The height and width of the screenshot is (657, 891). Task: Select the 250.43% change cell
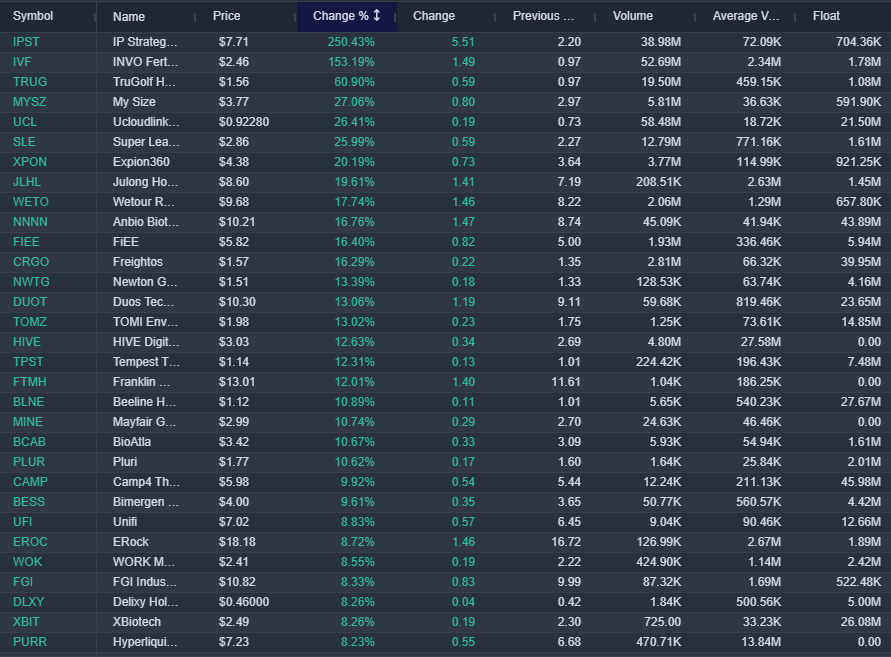tap(351, 42)
